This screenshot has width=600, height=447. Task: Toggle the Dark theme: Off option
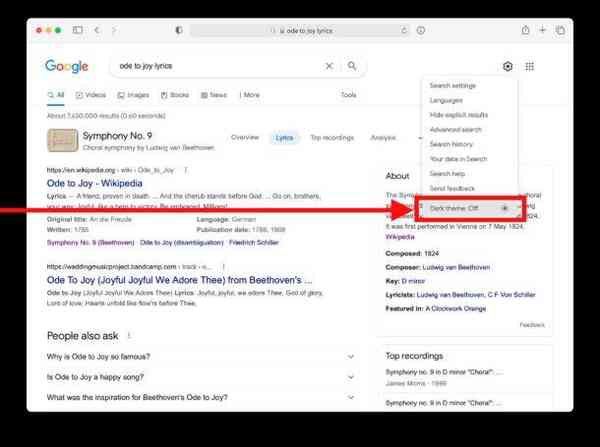point(470,208)
